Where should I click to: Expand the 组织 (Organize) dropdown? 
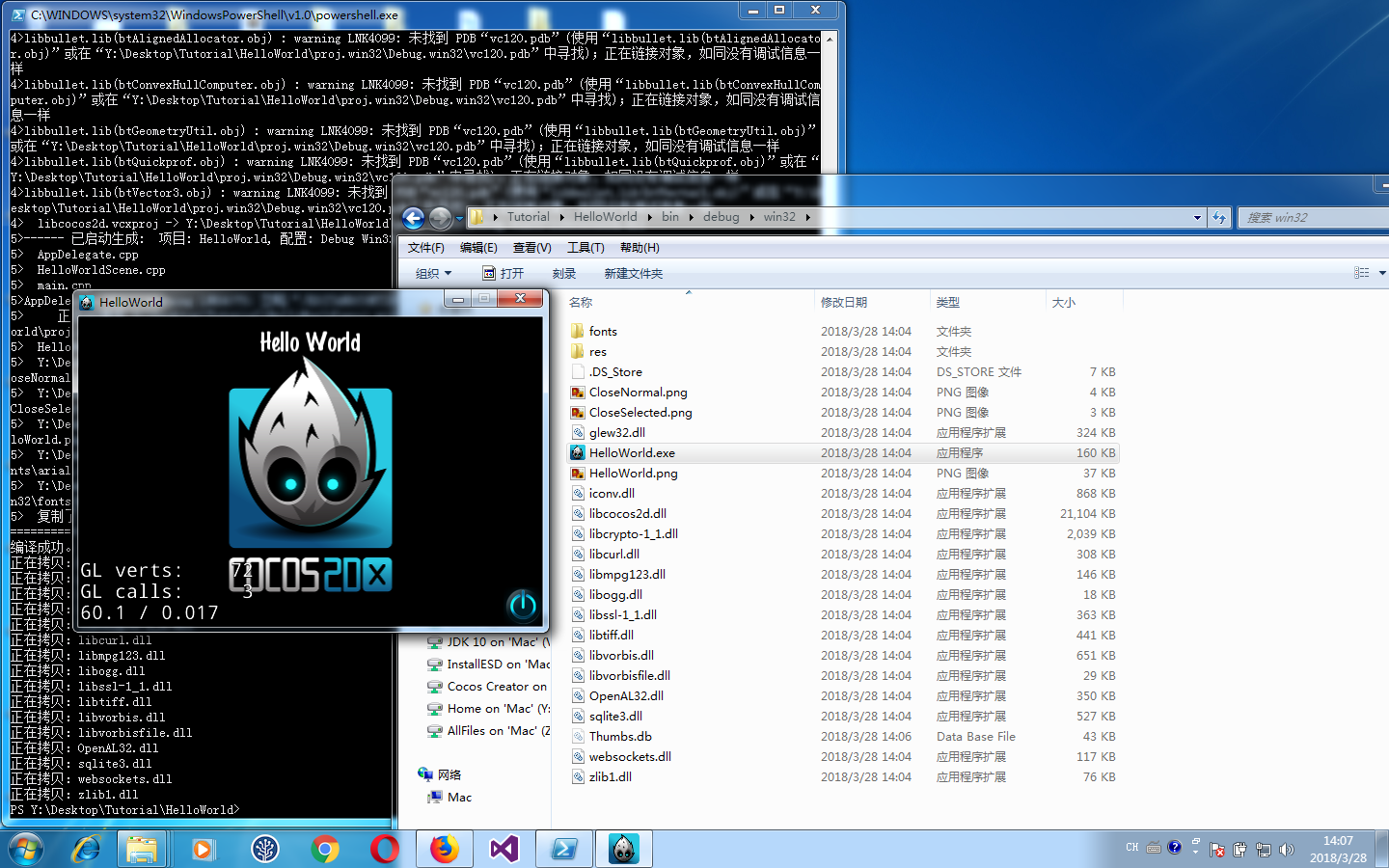(434, 273)
